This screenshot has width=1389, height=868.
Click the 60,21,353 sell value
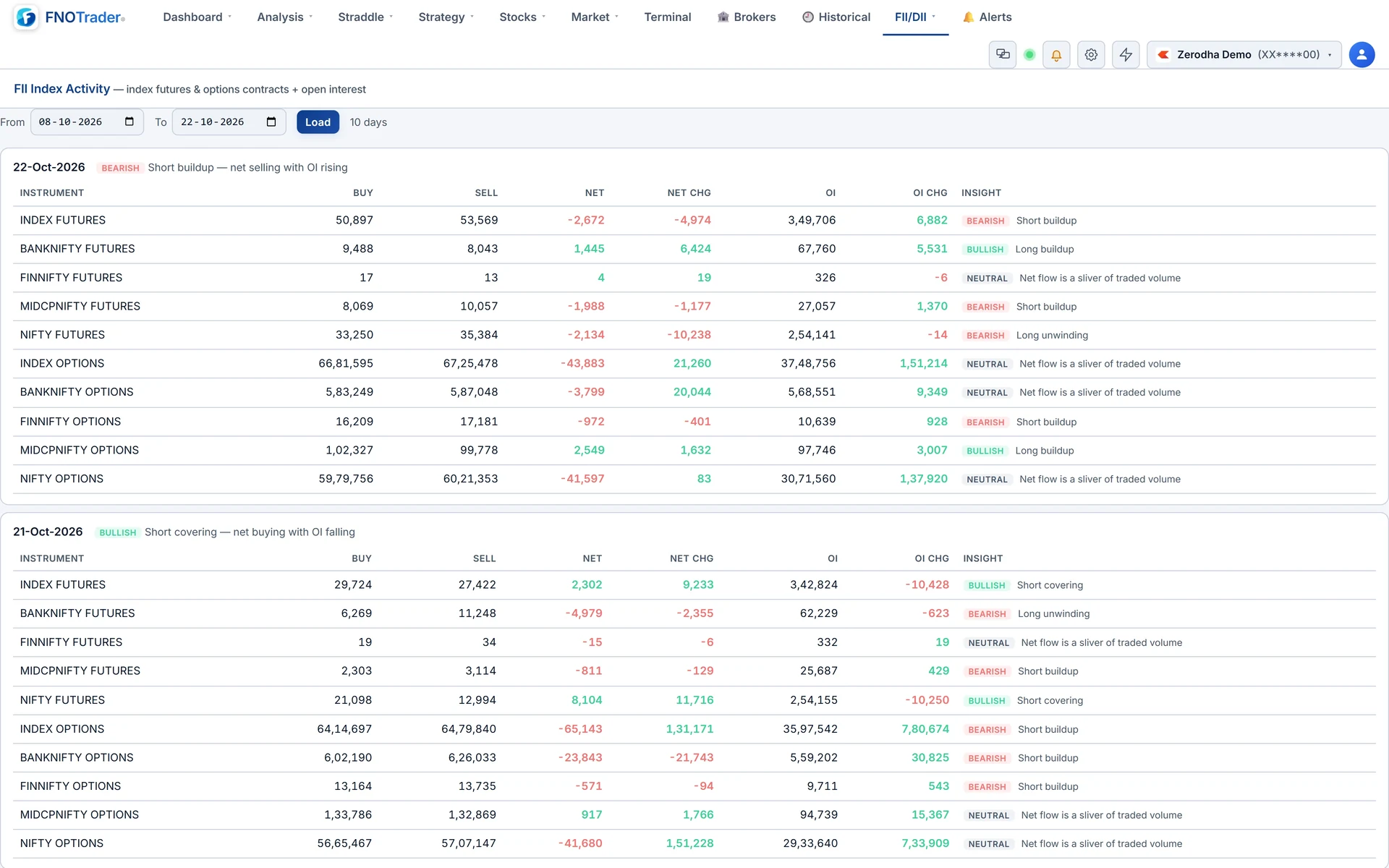coord(470,478)
